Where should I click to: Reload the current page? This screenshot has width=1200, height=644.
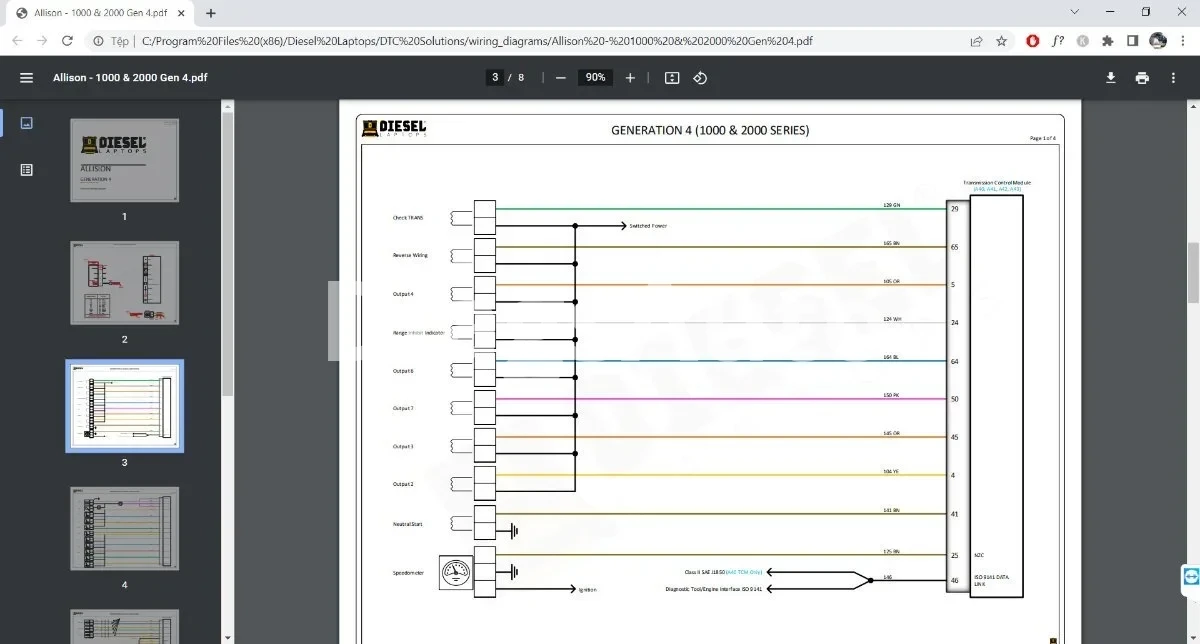(x=67, y=41)
